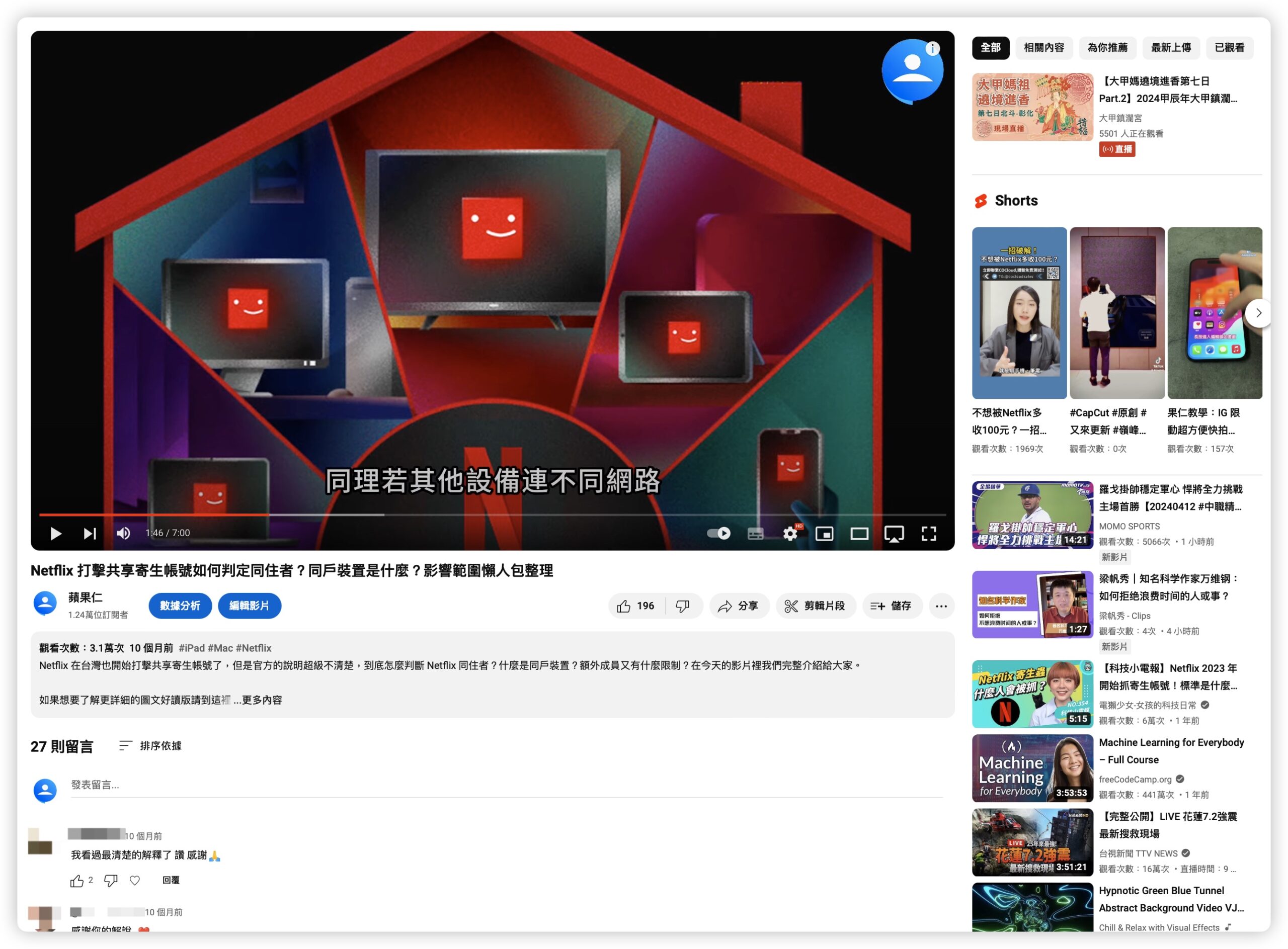Enable theater mode view
The height and width of the screenshot is (949, 1288).
[x=859, y=534]
